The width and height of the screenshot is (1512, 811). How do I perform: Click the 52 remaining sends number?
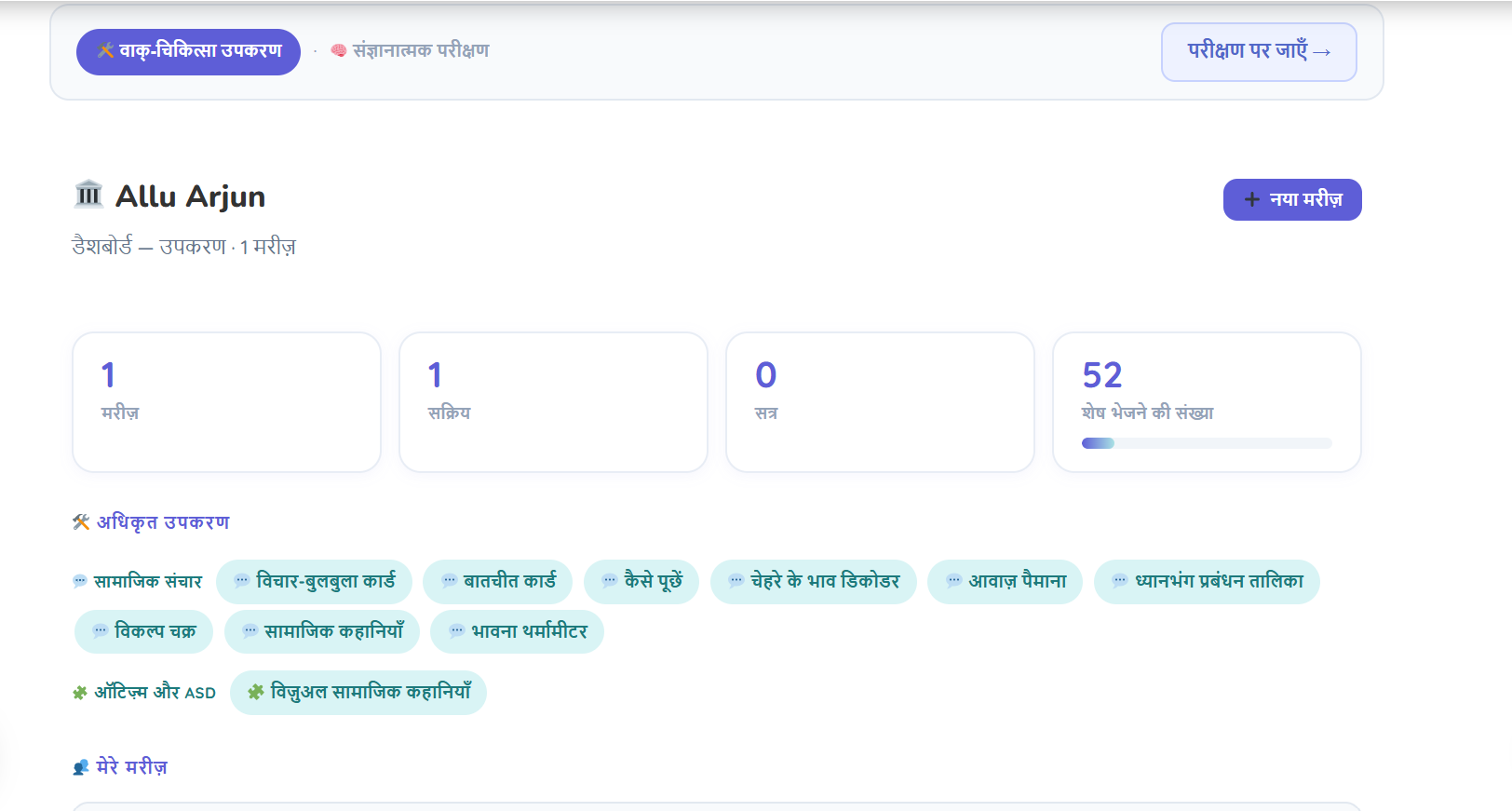click(x=1102, y=375)
